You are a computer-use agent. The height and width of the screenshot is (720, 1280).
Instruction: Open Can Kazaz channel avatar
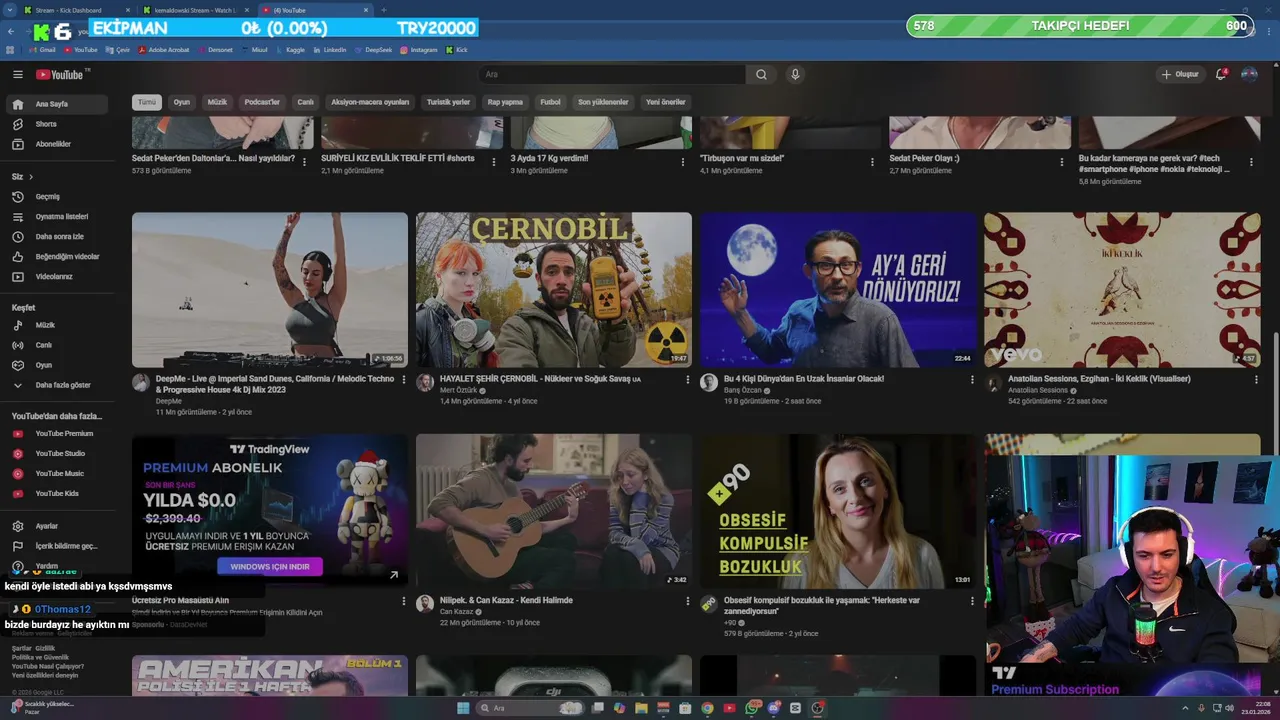coord(425,604)
